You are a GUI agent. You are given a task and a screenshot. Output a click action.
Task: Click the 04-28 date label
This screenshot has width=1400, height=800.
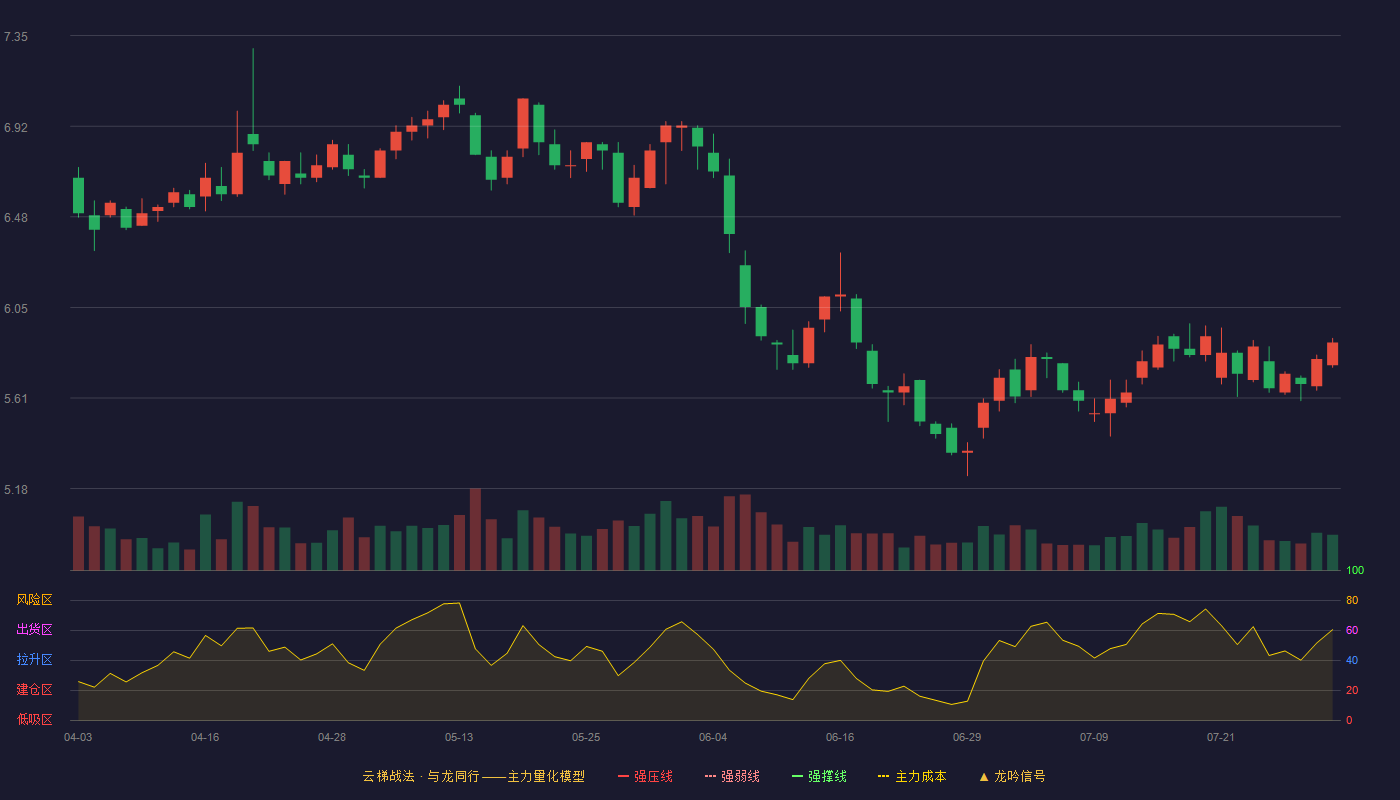click(x=332, y=737)
